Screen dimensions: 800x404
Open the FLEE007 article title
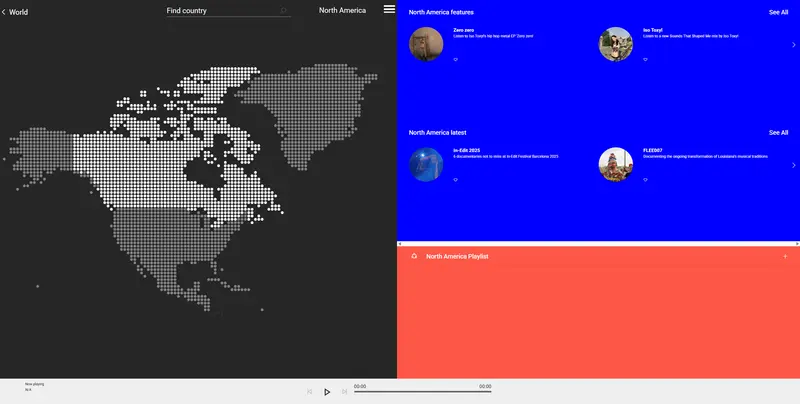coord(653,150)
